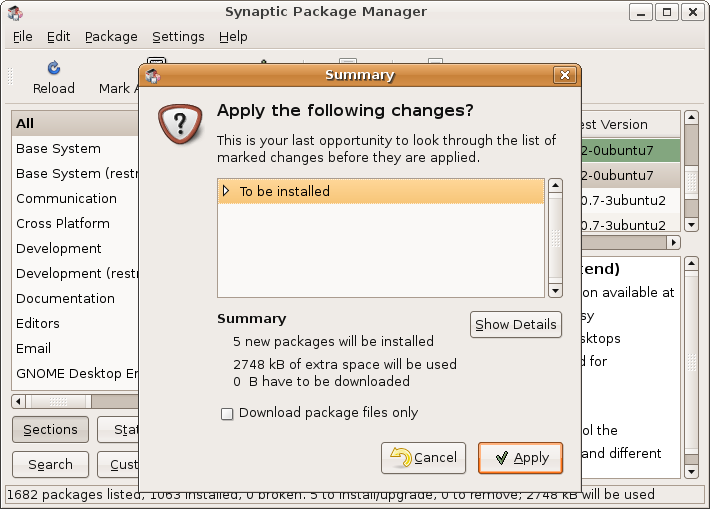Click the Latest Version column header
The image size is (710, 509).
[631, 124]
